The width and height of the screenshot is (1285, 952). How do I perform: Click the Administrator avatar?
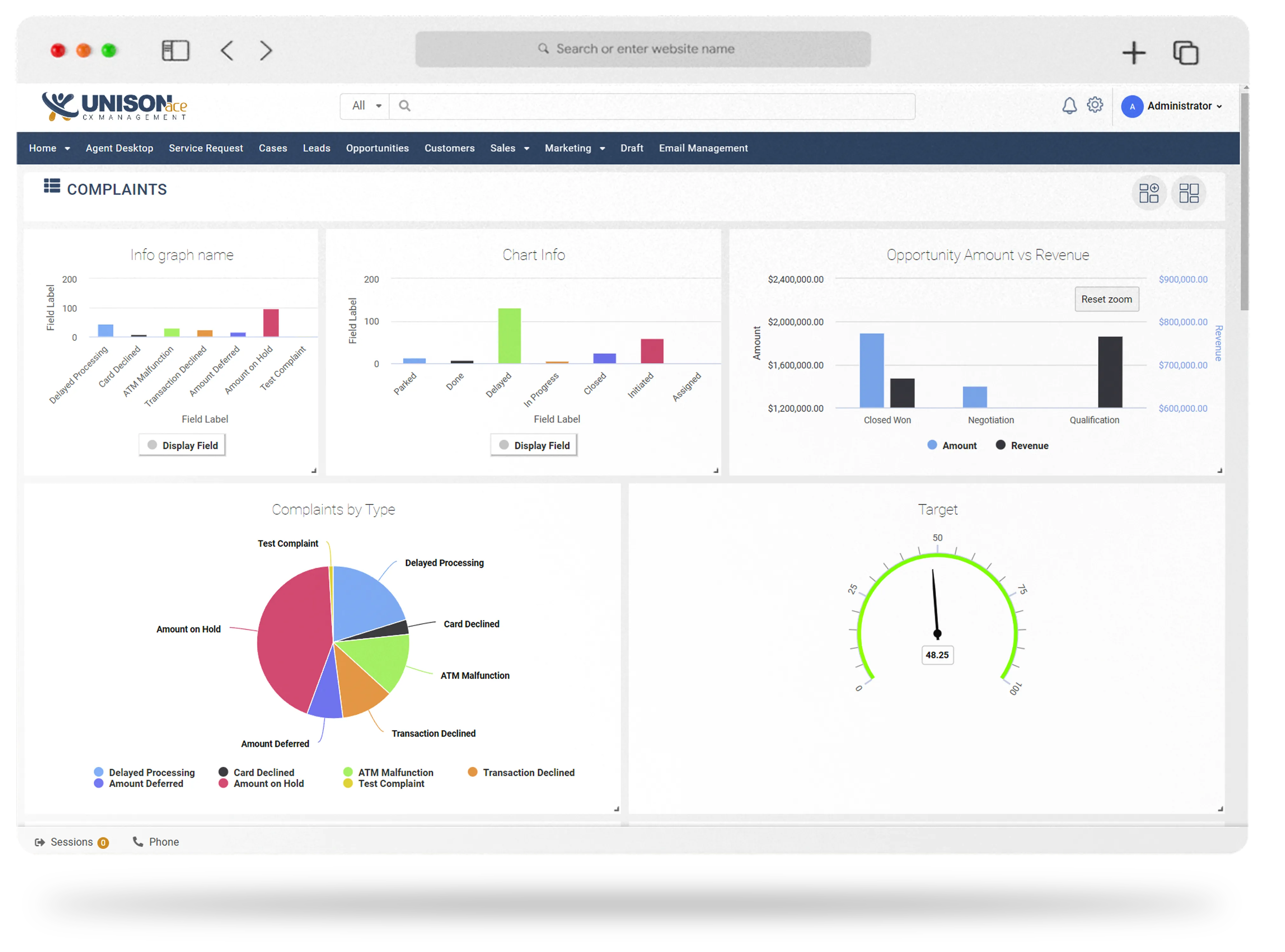click(1132, 106)
